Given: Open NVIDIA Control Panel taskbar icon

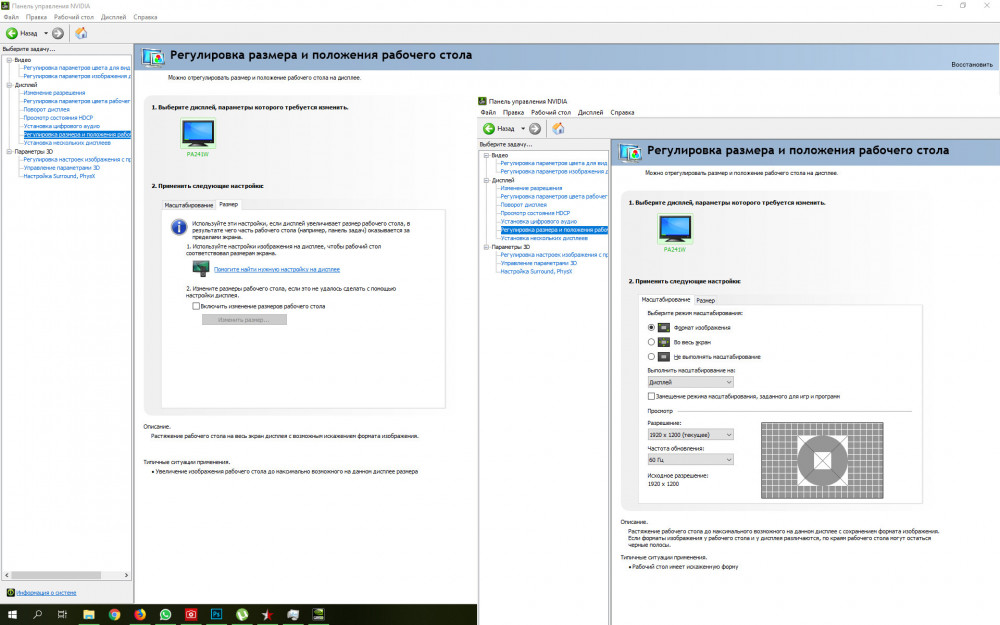Looking at the screenshot, I should [x=318, y=615].
